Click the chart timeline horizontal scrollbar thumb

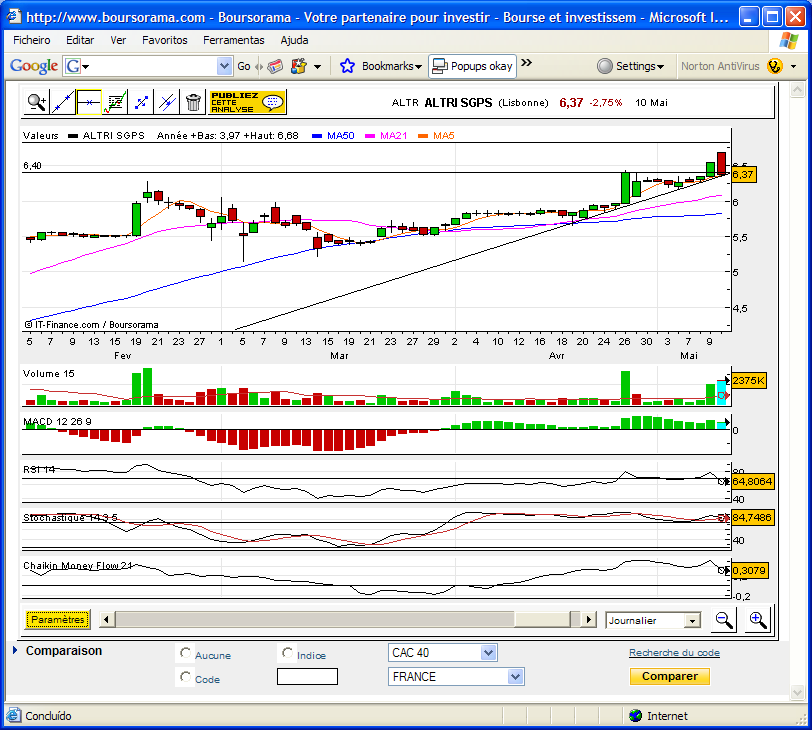[314, 619]
